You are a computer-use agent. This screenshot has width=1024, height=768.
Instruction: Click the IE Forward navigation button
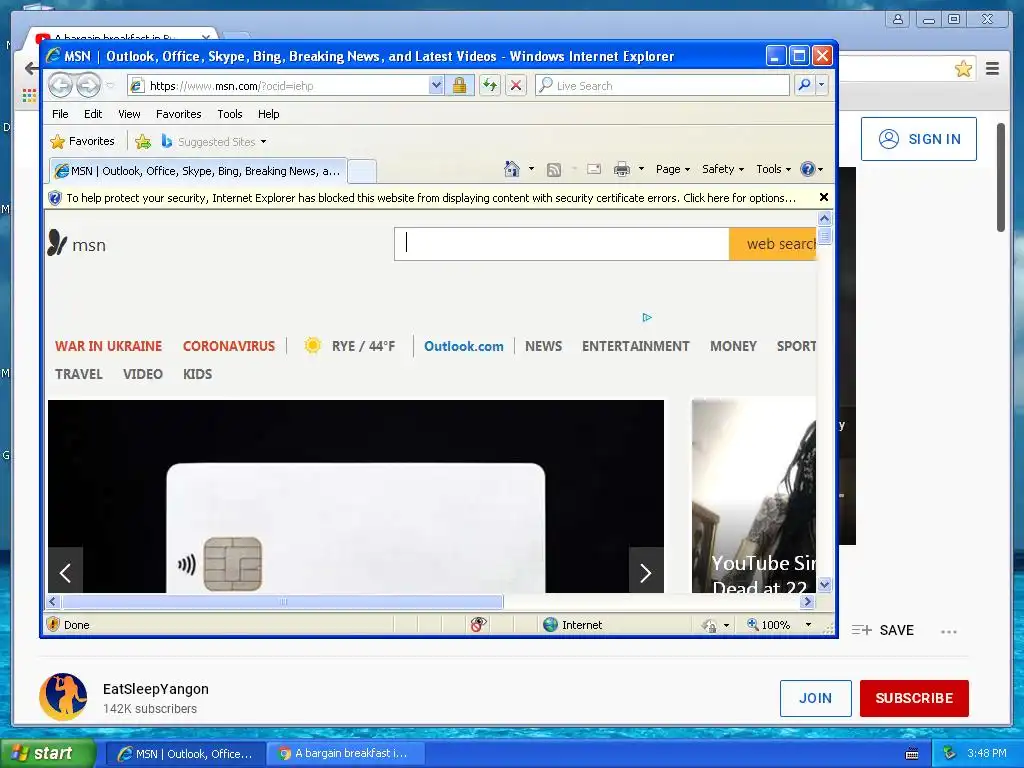(89, 86)
